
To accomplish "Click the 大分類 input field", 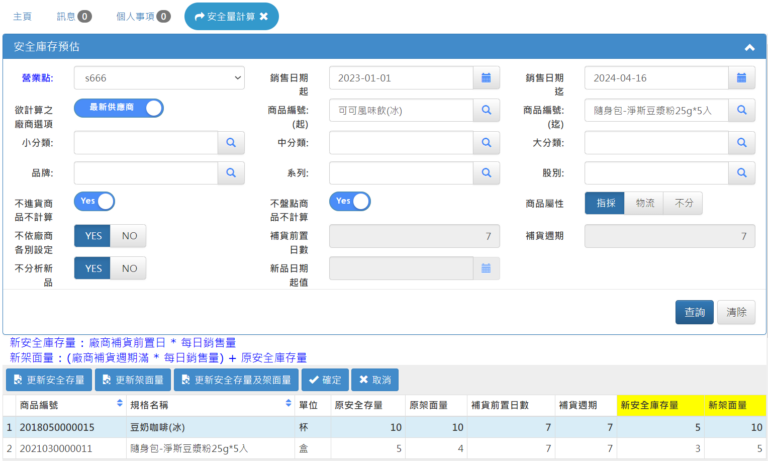I will click(656, 143).
